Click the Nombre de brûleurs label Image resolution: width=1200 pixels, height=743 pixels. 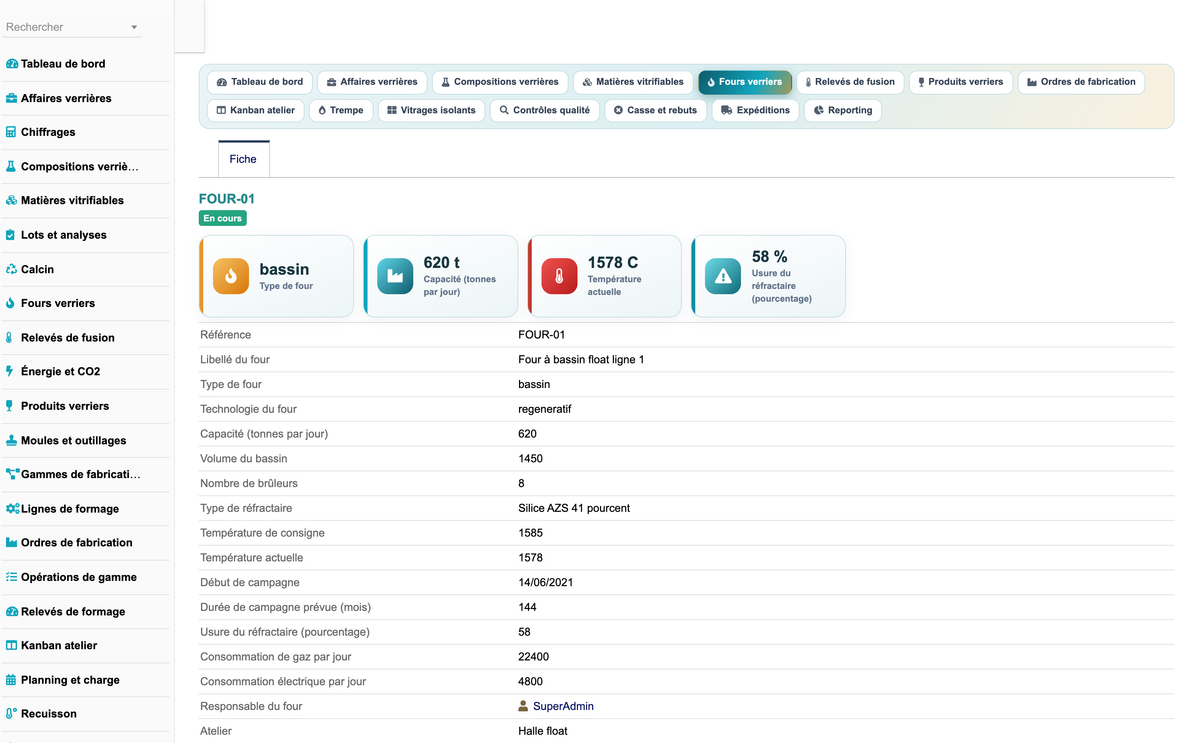(x=249, y=483)
